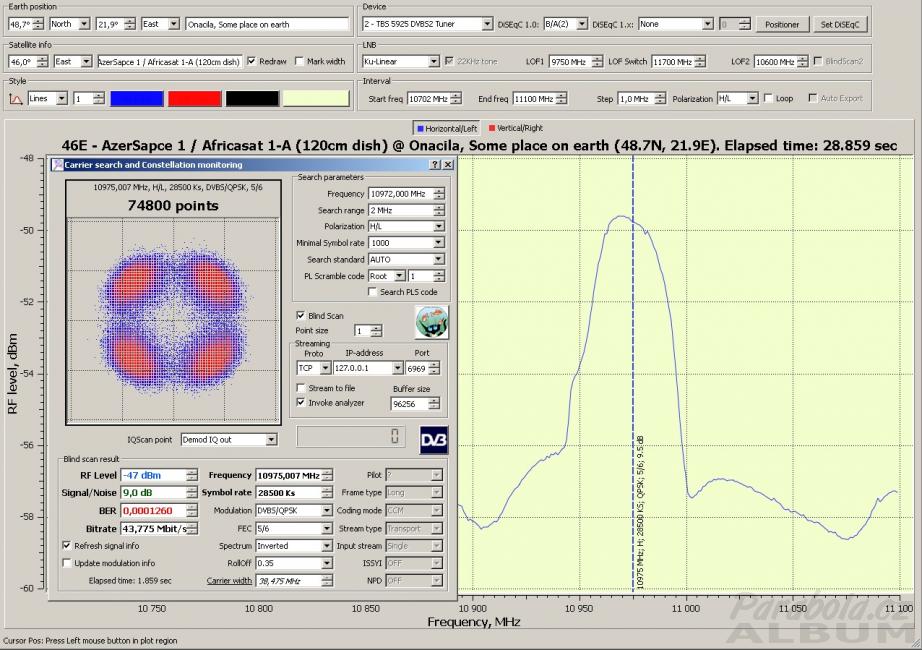This screenshot has height=650, width=922.
Task: Click the End freq stepper arrows
Action: [561, 99]
